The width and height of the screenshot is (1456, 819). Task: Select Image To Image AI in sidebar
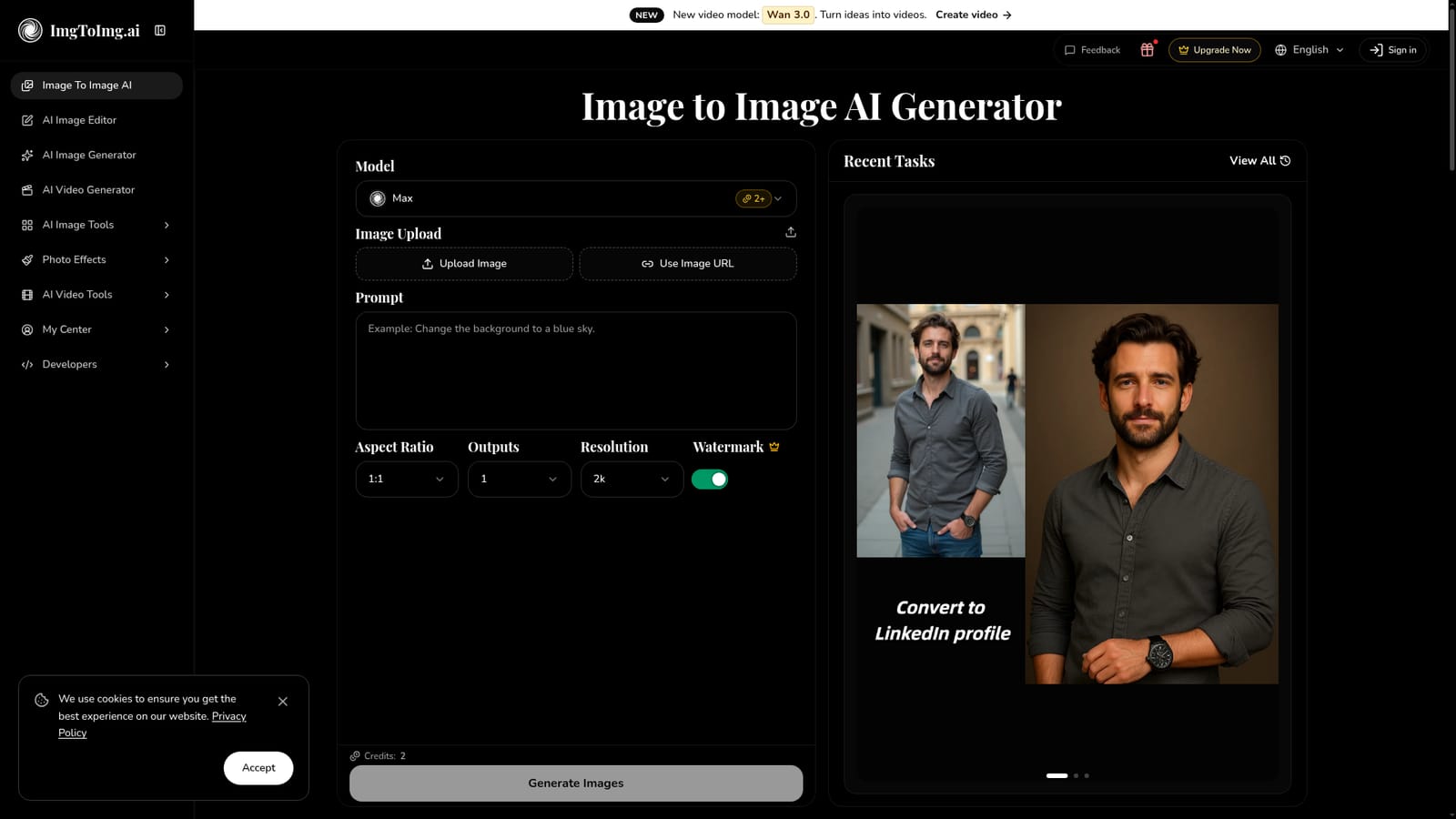(96, 86)
